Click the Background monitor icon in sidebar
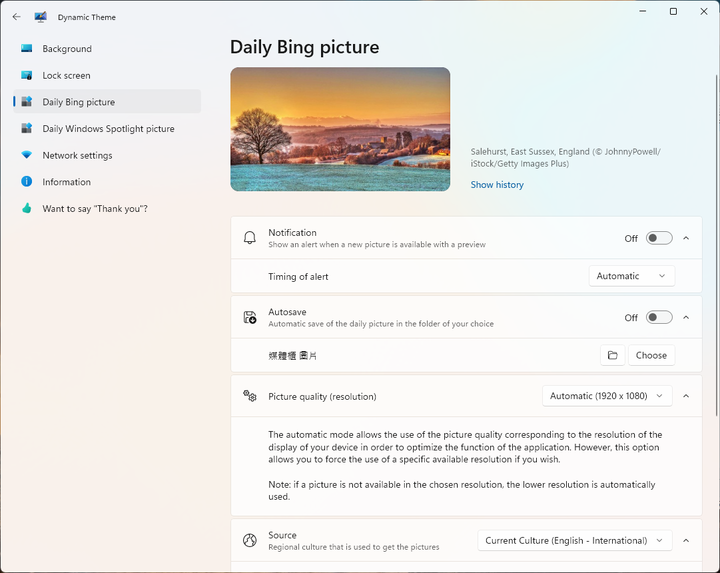 (27, 48)
